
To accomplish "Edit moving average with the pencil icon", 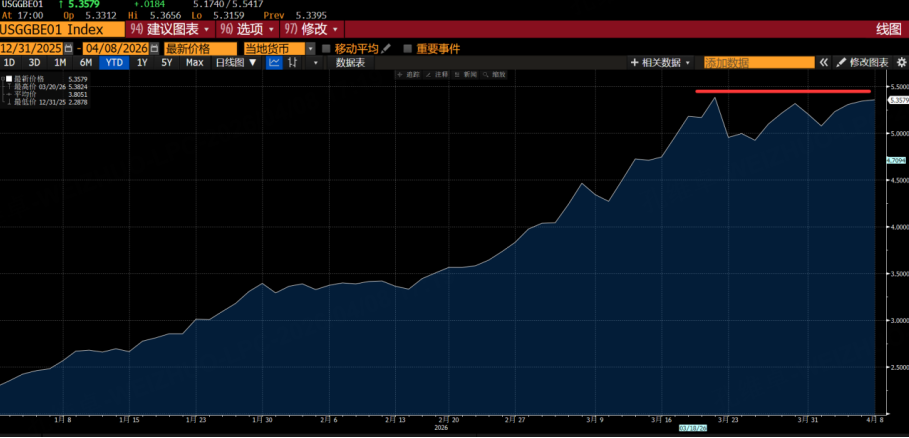I will click(386, 49).
